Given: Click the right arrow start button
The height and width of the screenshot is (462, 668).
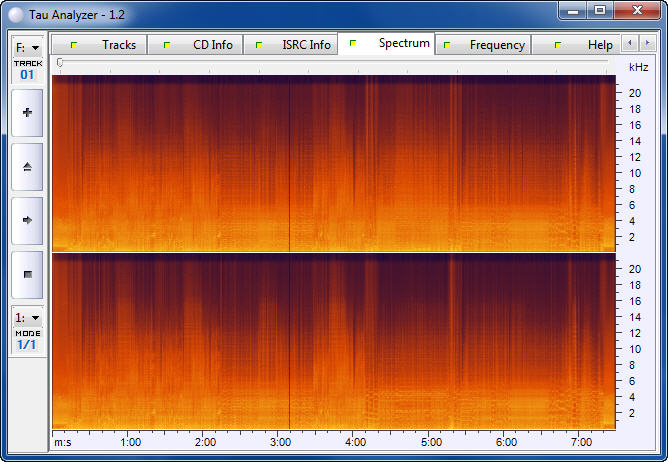Looking at the screenshot, I should click(x=27, y=220).
